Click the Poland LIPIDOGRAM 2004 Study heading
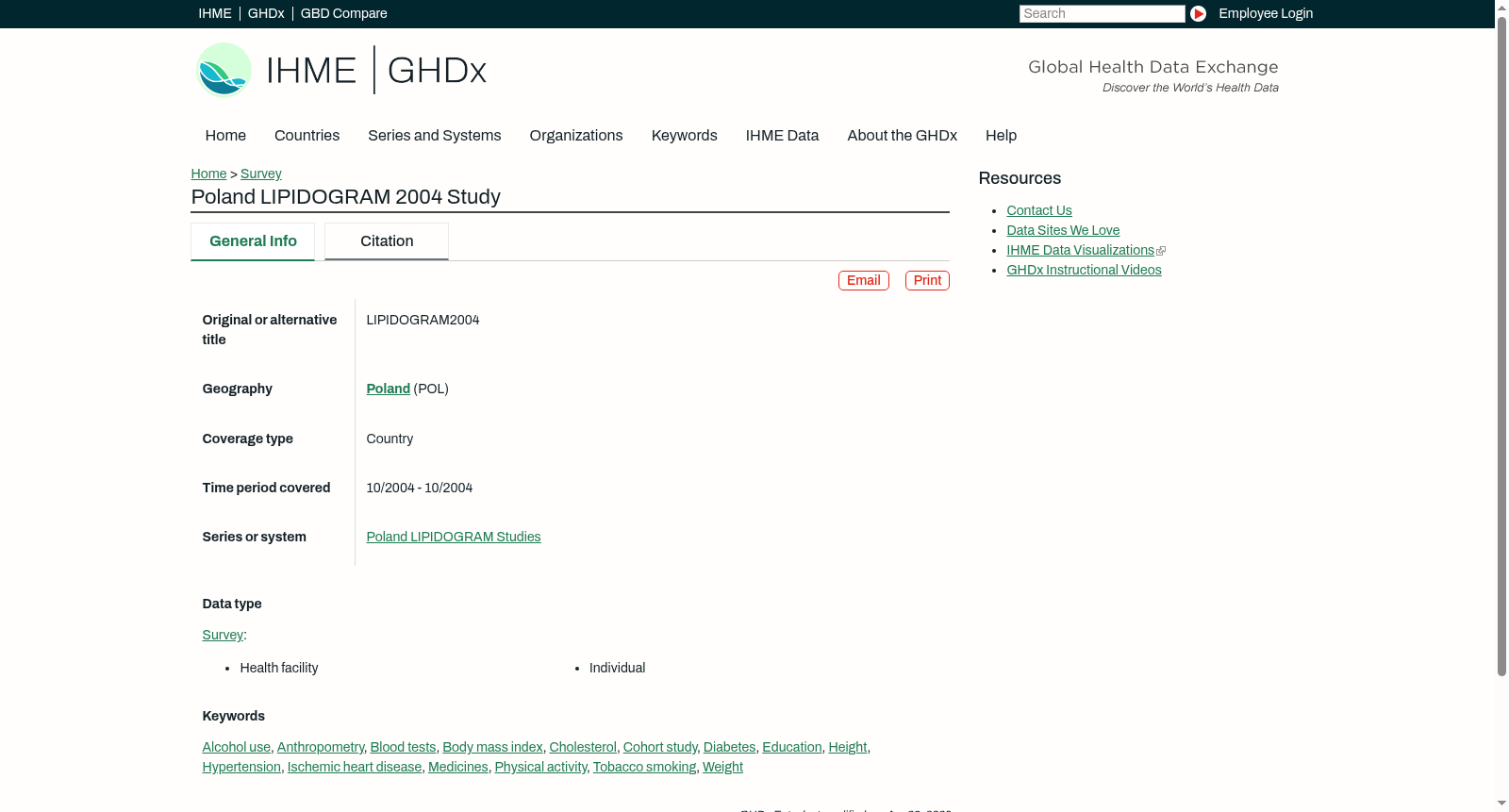Image resolution: width=1509 pixels, height=812 pixels. coord(346,197)
